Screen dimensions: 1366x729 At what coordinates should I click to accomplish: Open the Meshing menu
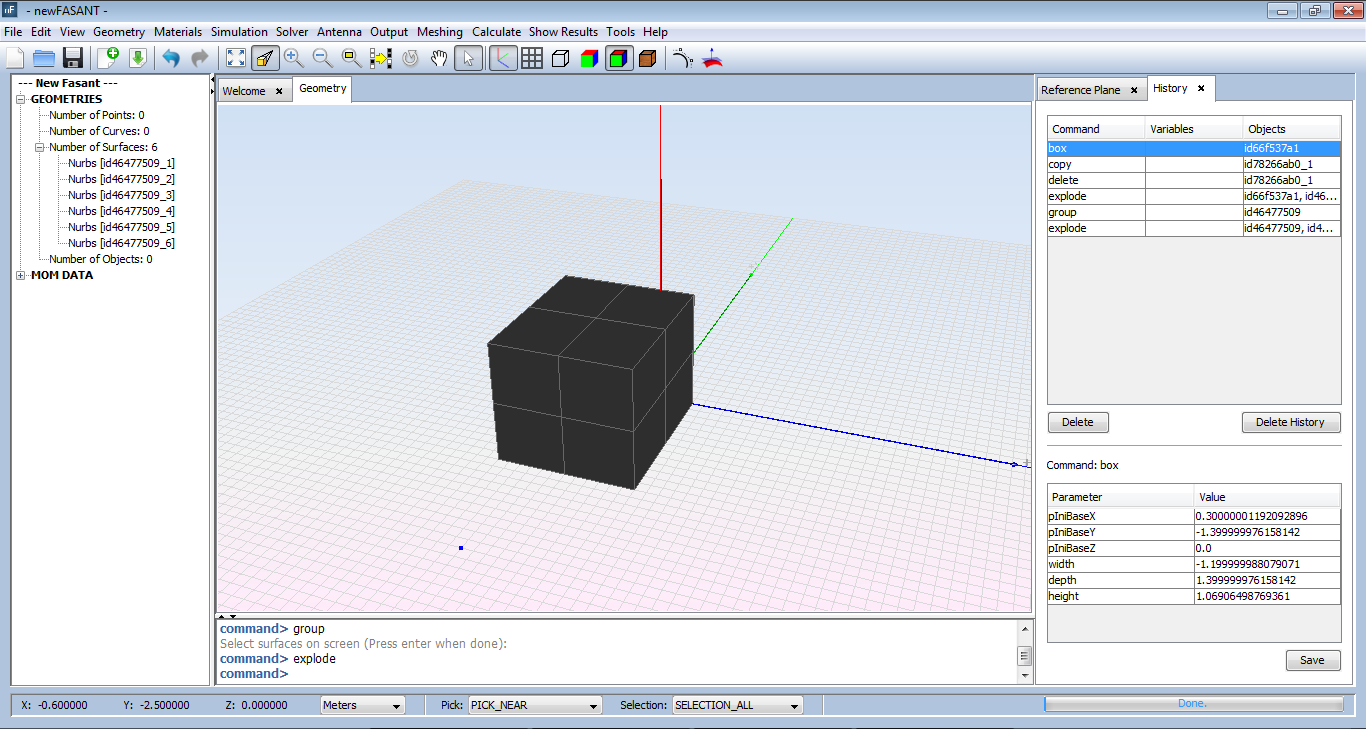tap(439, 32)
